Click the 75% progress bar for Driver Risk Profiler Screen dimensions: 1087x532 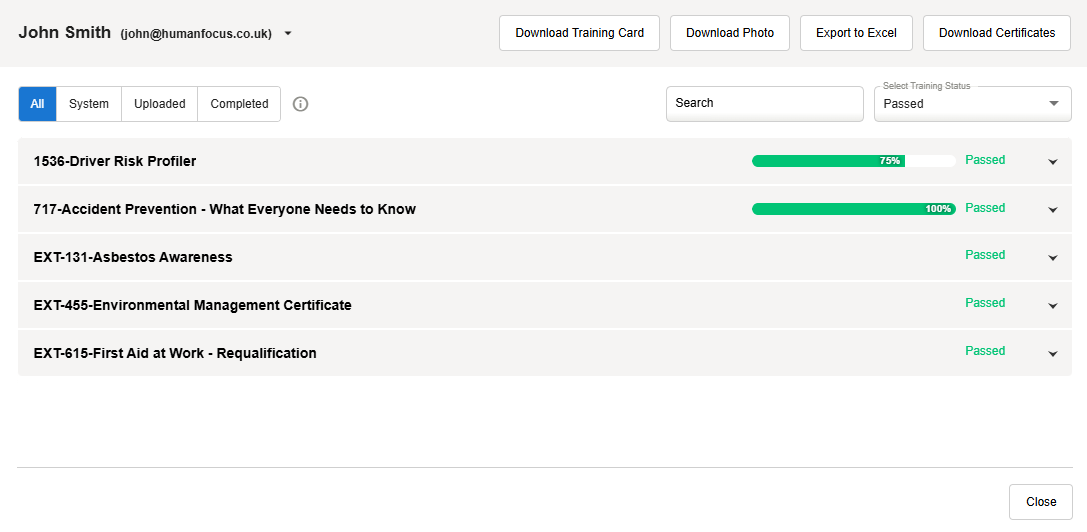(x=853, y=161)
